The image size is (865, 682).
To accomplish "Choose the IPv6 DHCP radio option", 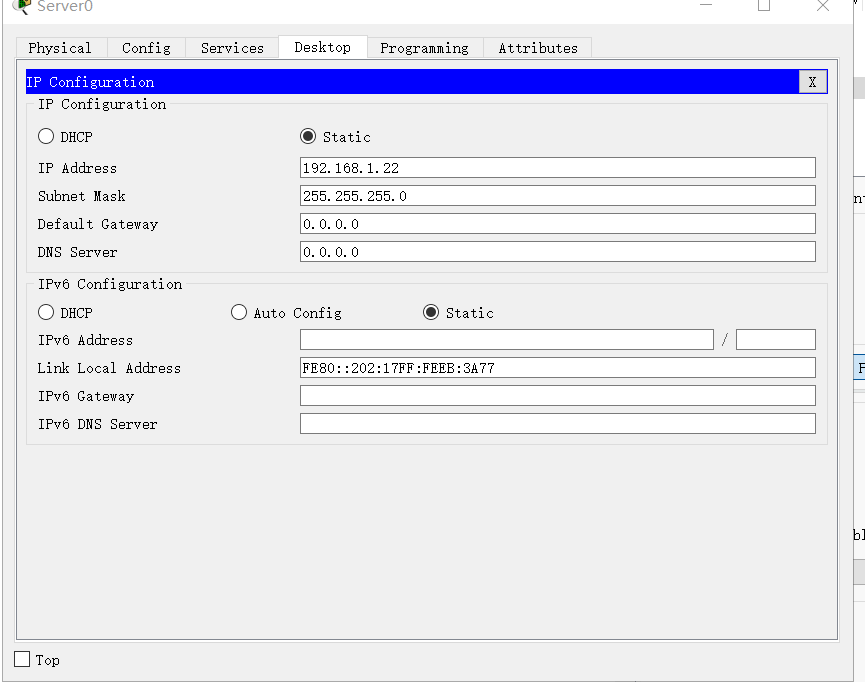I will [x=46, y=312].
